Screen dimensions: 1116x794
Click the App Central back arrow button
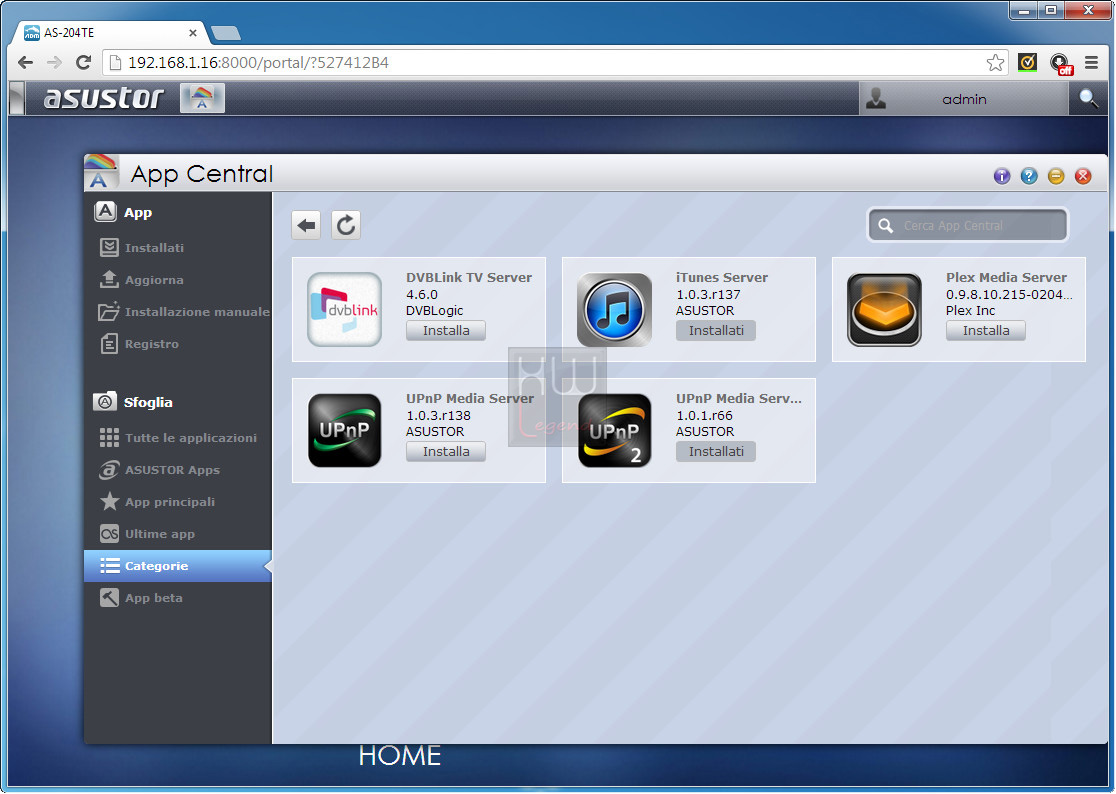306,226
